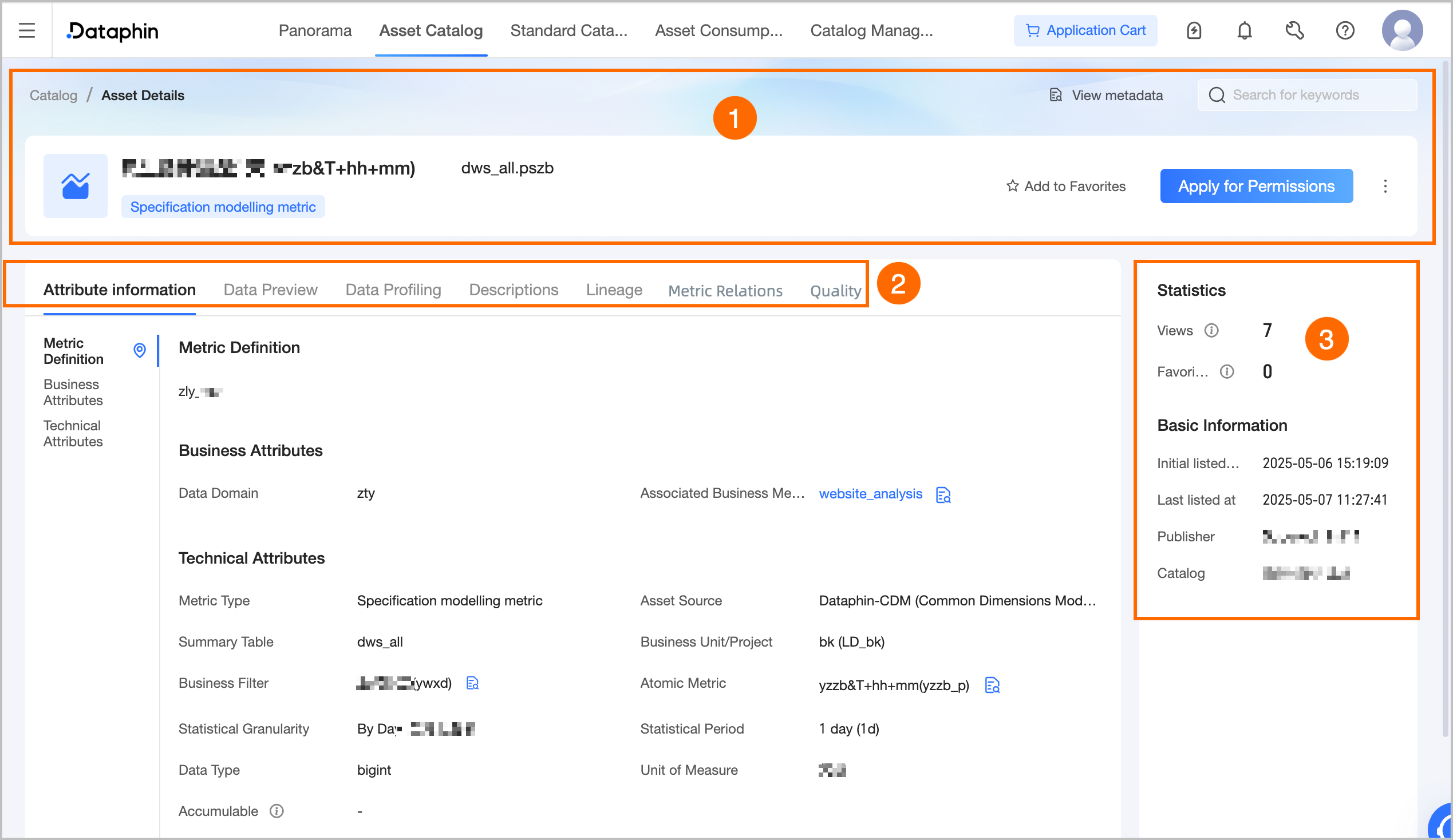Open the three-dot more actions menu
Image resolution: width=1453 pixels, height=840 pixels.
[1385, 186]
